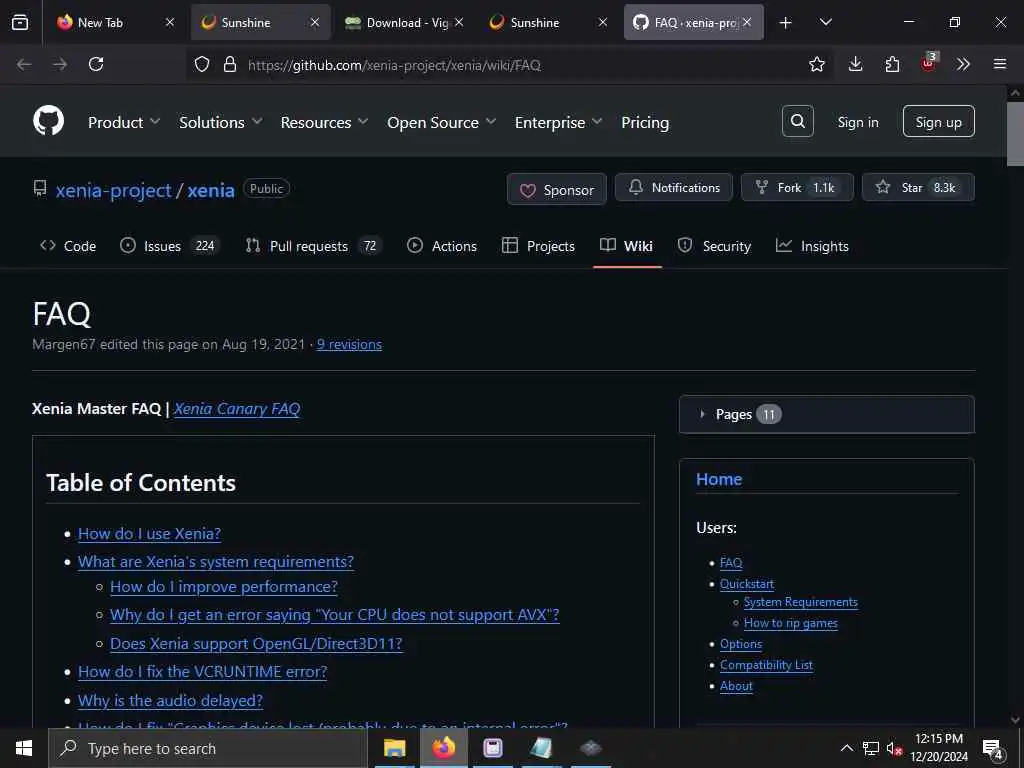The height and width of the screenshot is (768, 1024).
Task: Open the Code tab
Action: tap(68, 246)
